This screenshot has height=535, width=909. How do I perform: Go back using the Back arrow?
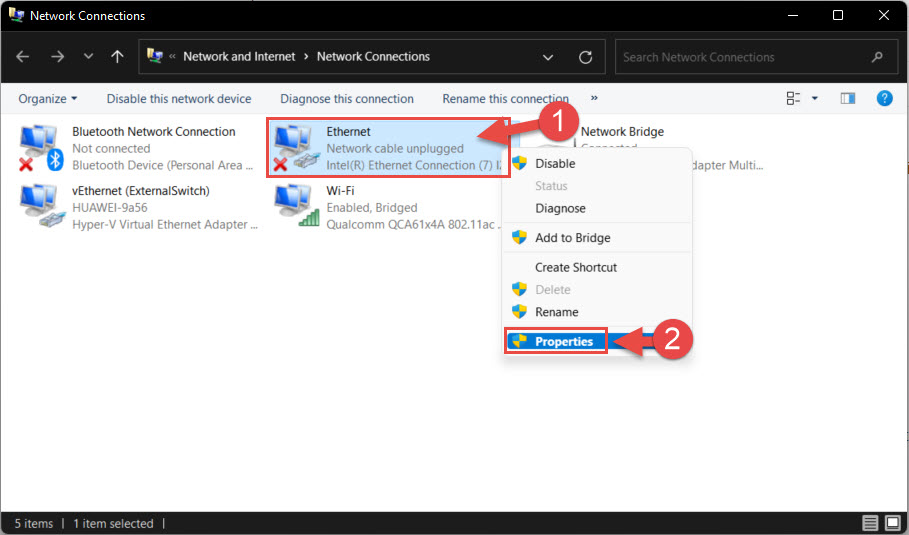coord(23,56)
